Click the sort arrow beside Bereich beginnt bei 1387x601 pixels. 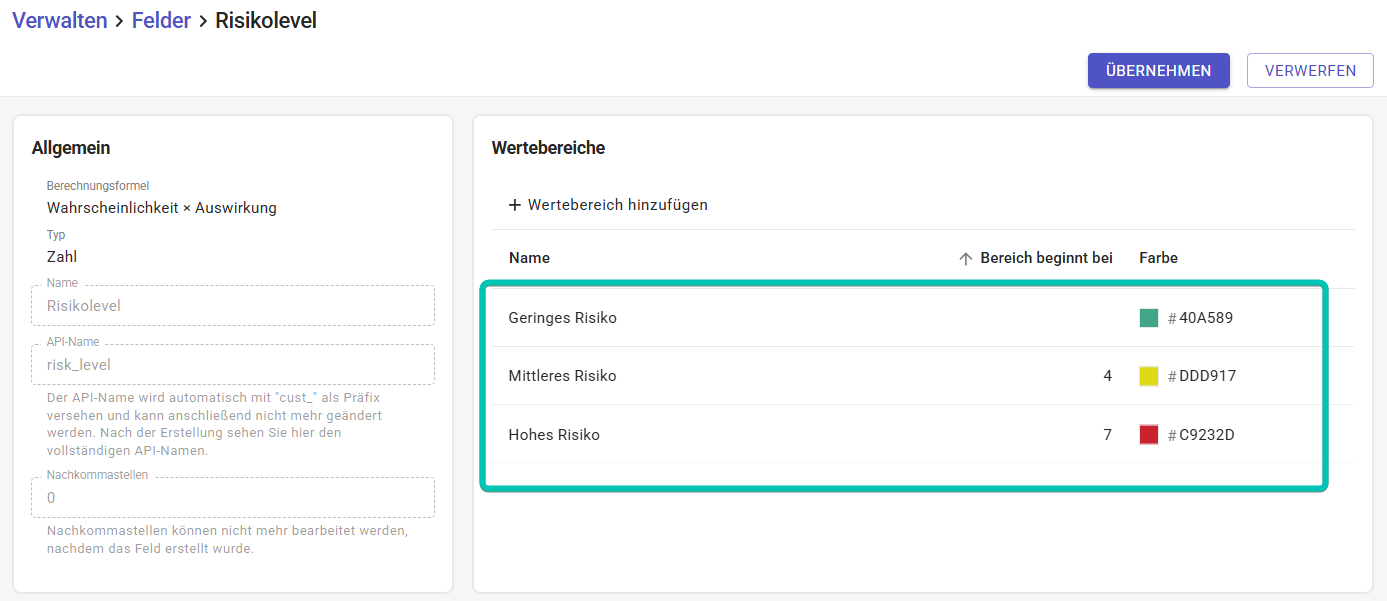point(965,258)
